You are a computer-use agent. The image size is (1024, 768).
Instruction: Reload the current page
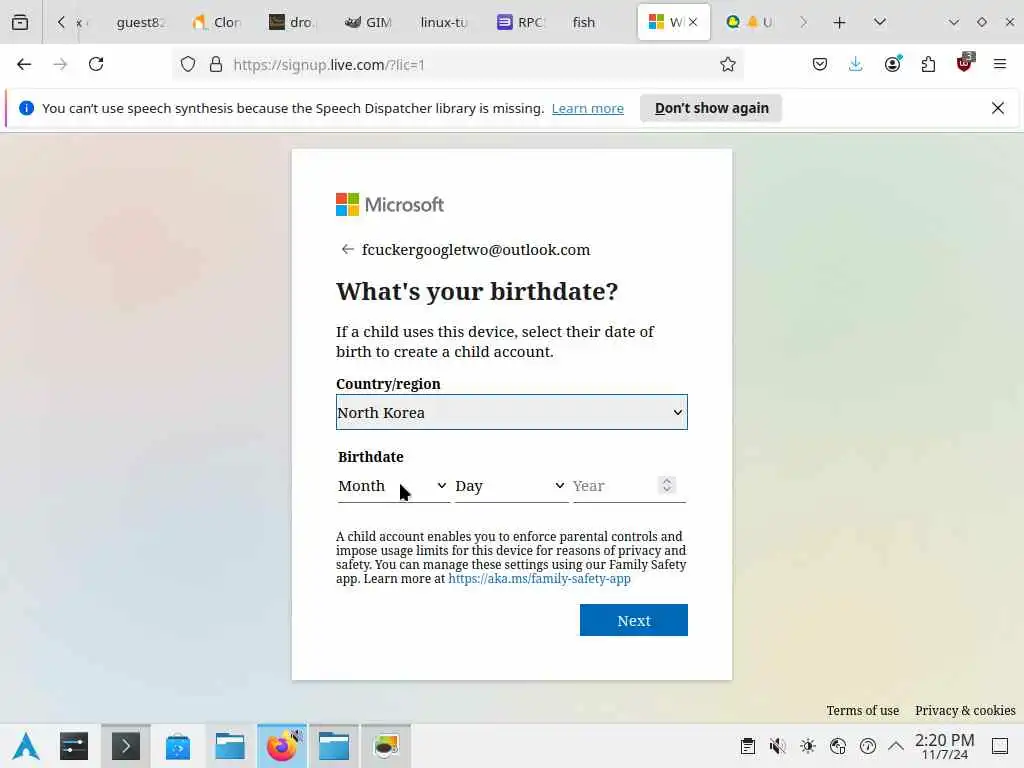point(96,64)
